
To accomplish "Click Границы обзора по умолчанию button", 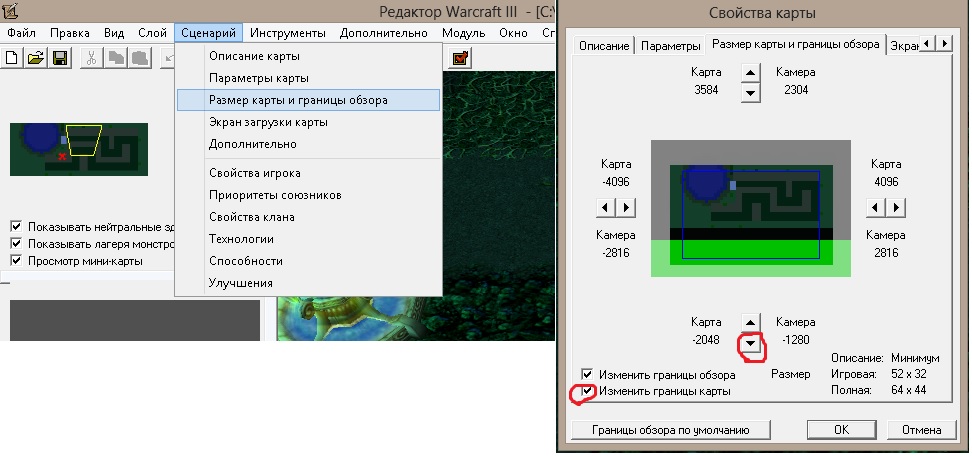I will pos(671,429).
